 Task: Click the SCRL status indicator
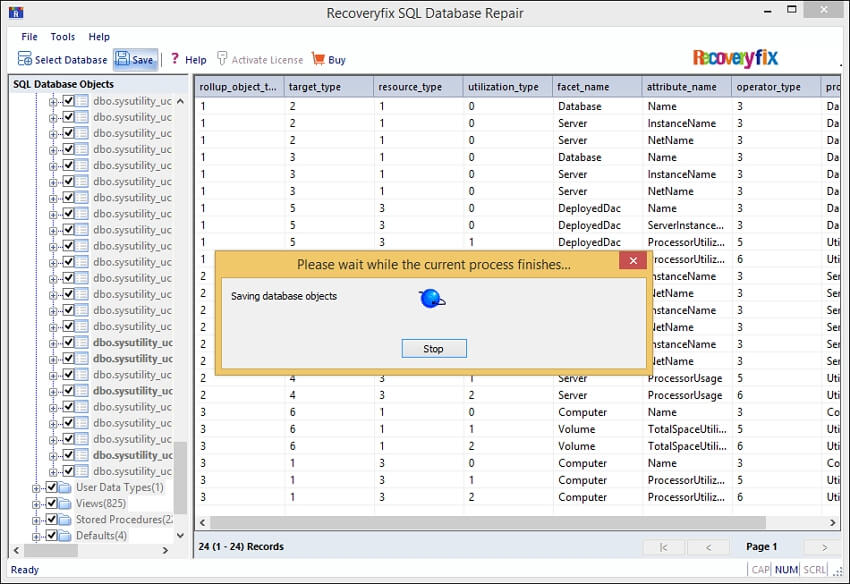815,570
